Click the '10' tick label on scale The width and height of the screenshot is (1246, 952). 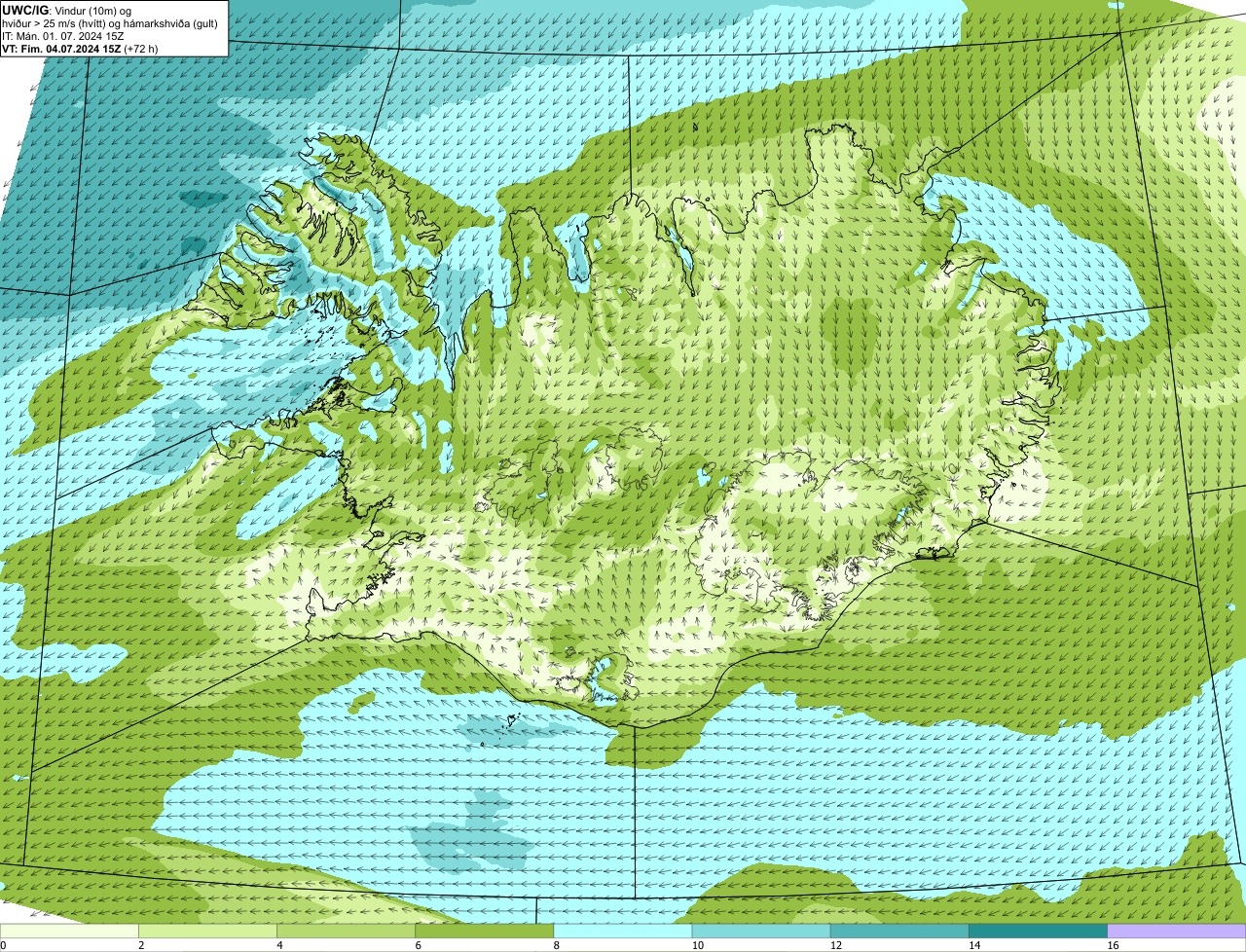tap(697, 945)
